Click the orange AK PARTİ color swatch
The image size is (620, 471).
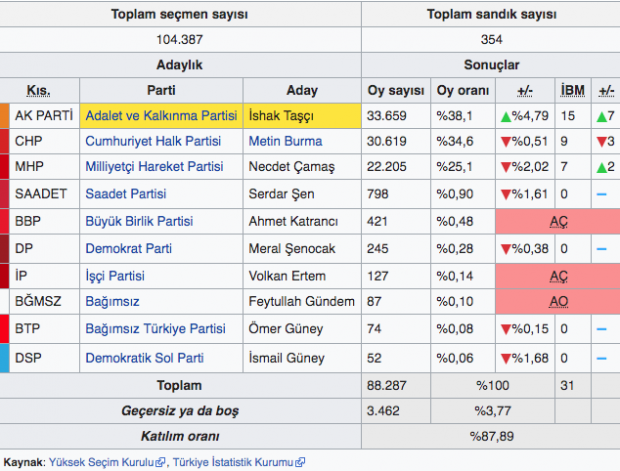pos(5,115)
